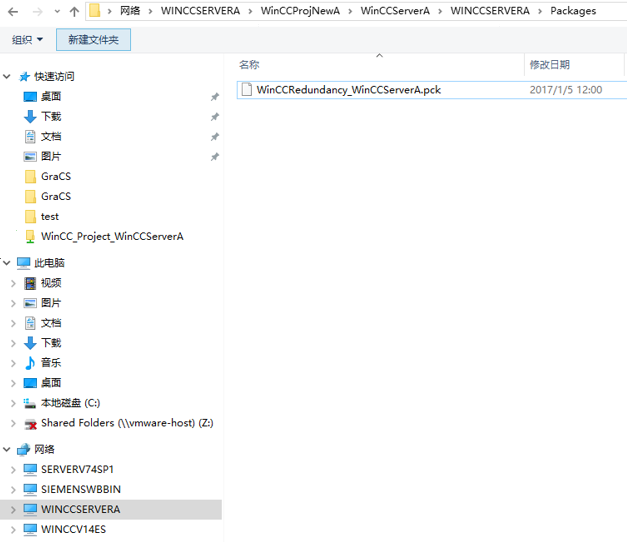
Task: Go up one folder level
Action: (74, 12)
